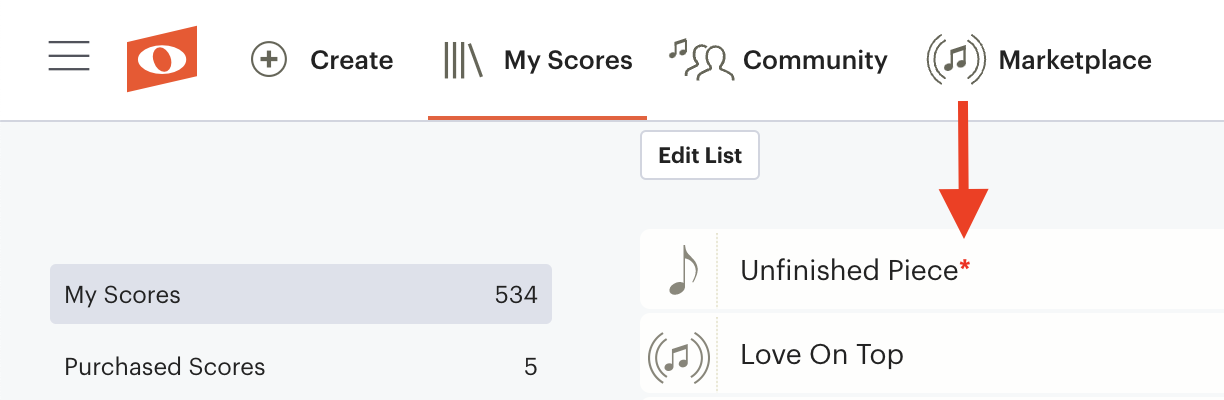
Task: Switch to the My Scores tab label
Action: pos(568,61)
